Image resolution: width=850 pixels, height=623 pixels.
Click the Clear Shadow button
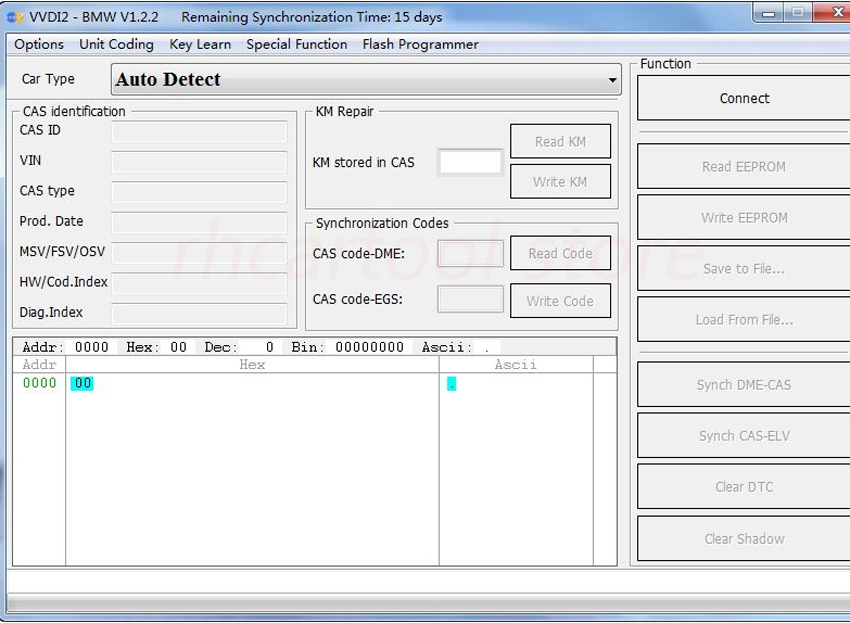[x=744, y=538]
